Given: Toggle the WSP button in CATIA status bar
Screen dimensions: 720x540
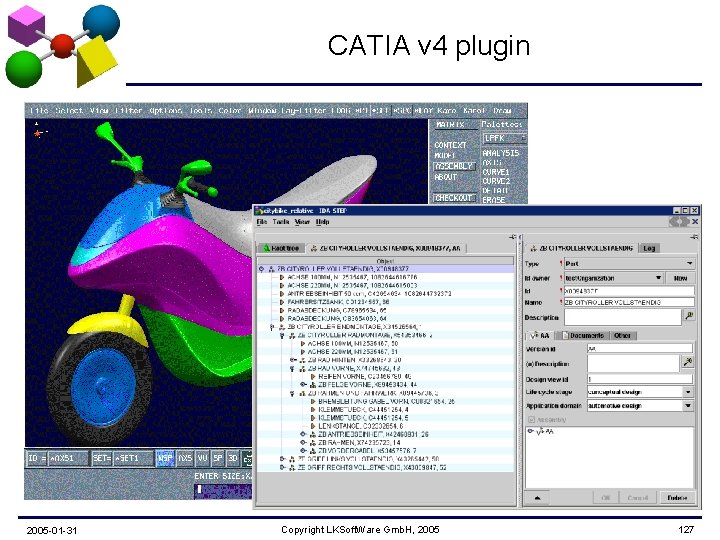Looking at the screenshot, I should tap(165, 458).
